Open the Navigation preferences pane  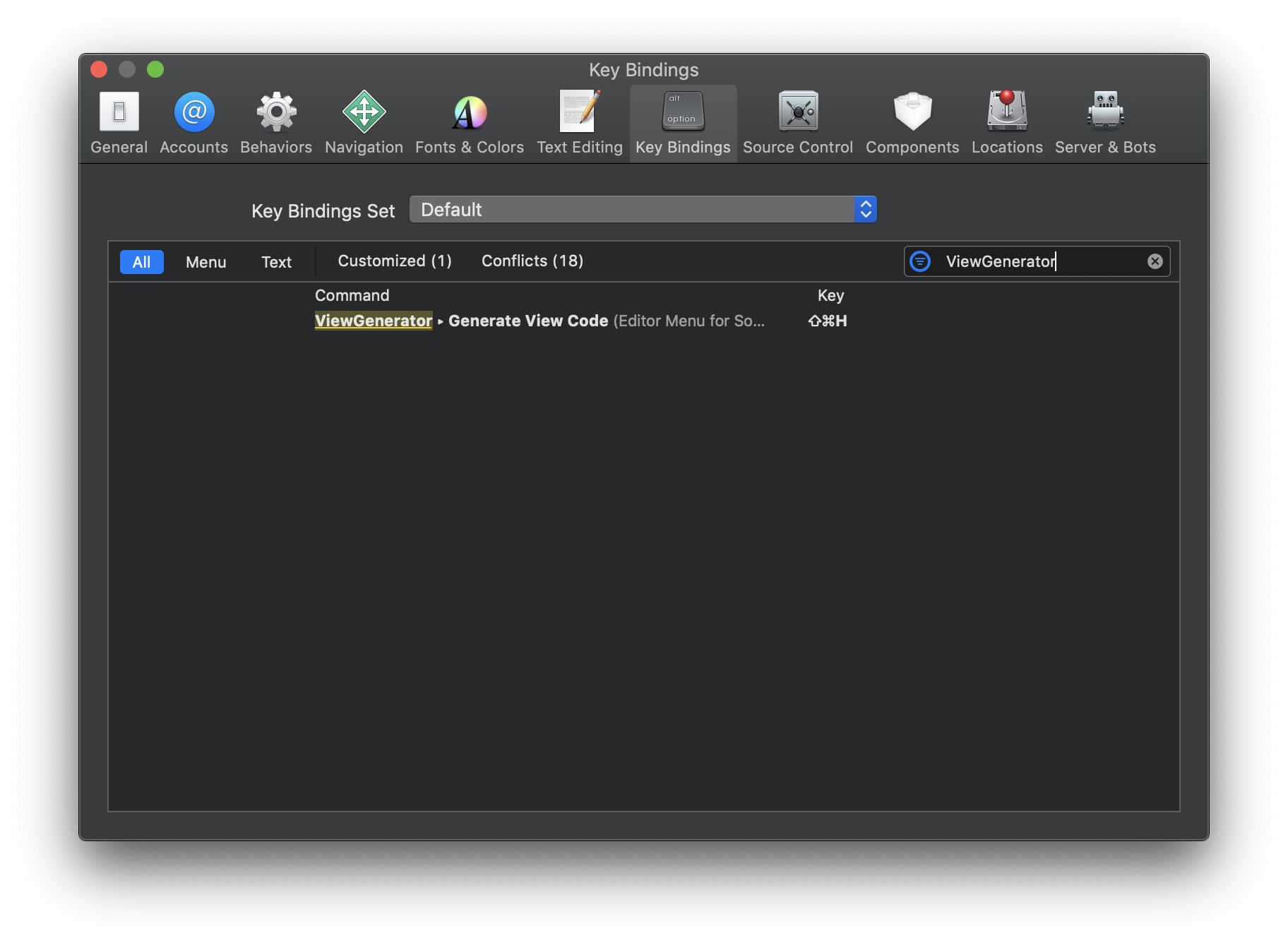[364, 123]
